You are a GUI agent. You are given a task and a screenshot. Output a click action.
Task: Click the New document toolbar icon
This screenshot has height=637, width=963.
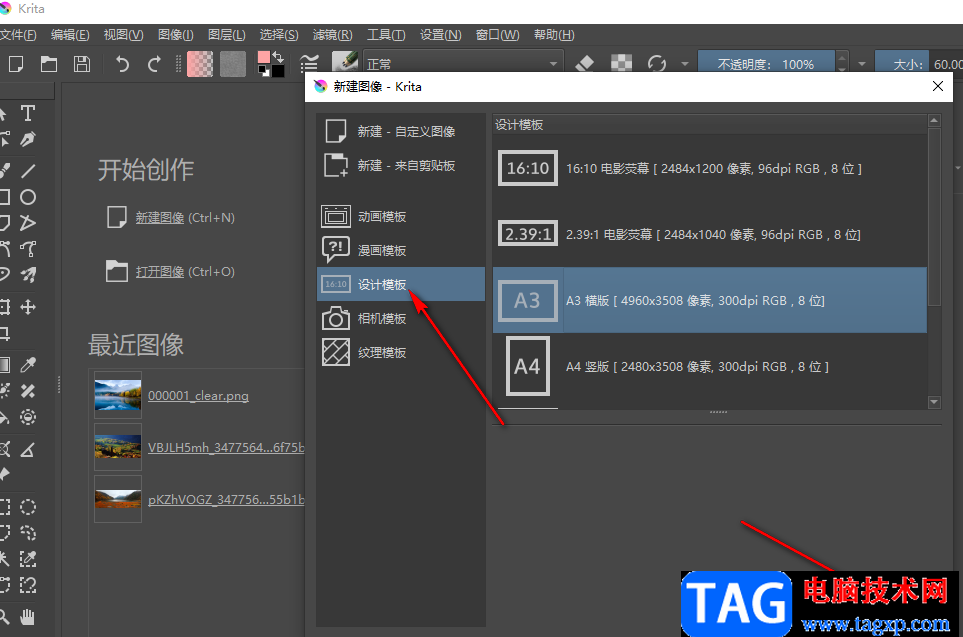click(17, 64)
